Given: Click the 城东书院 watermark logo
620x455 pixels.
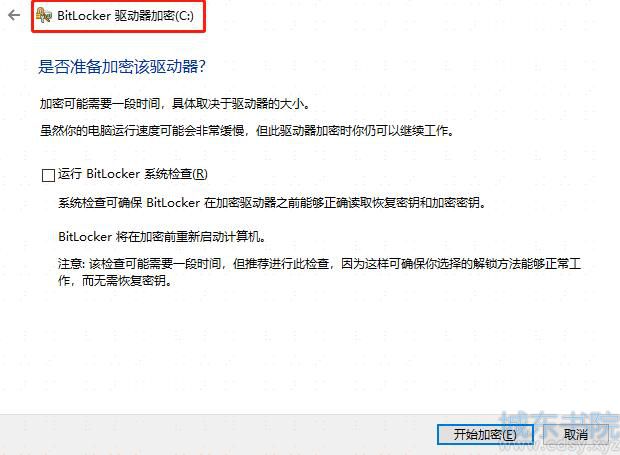Looking at the screenshot, I should click(560, 425).
